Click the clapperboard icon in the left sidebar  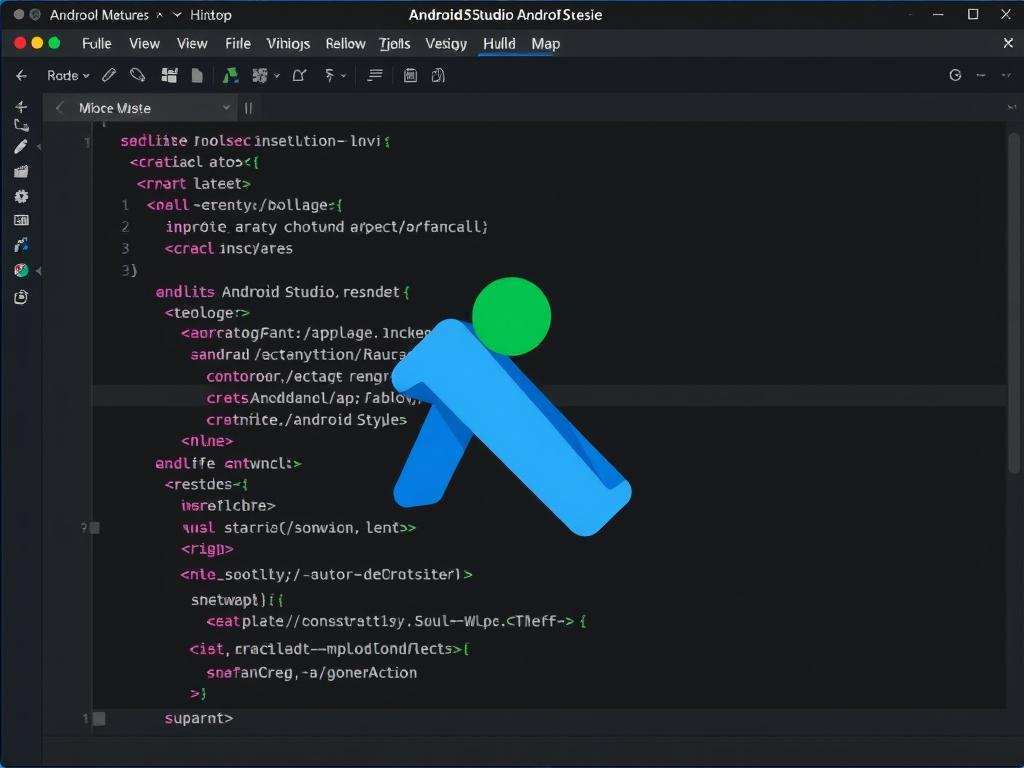click(x=21, y=172)
